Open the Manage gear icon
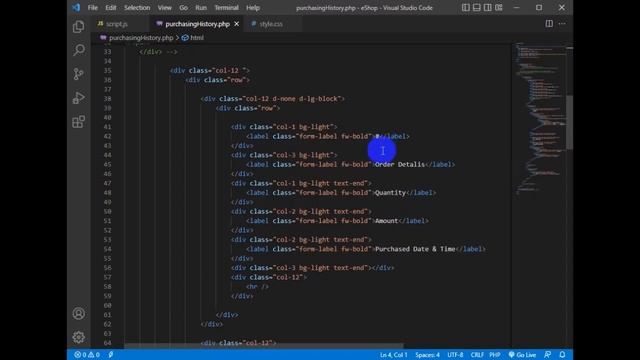Viewport: 640px width, 360px height. [78, 337]
